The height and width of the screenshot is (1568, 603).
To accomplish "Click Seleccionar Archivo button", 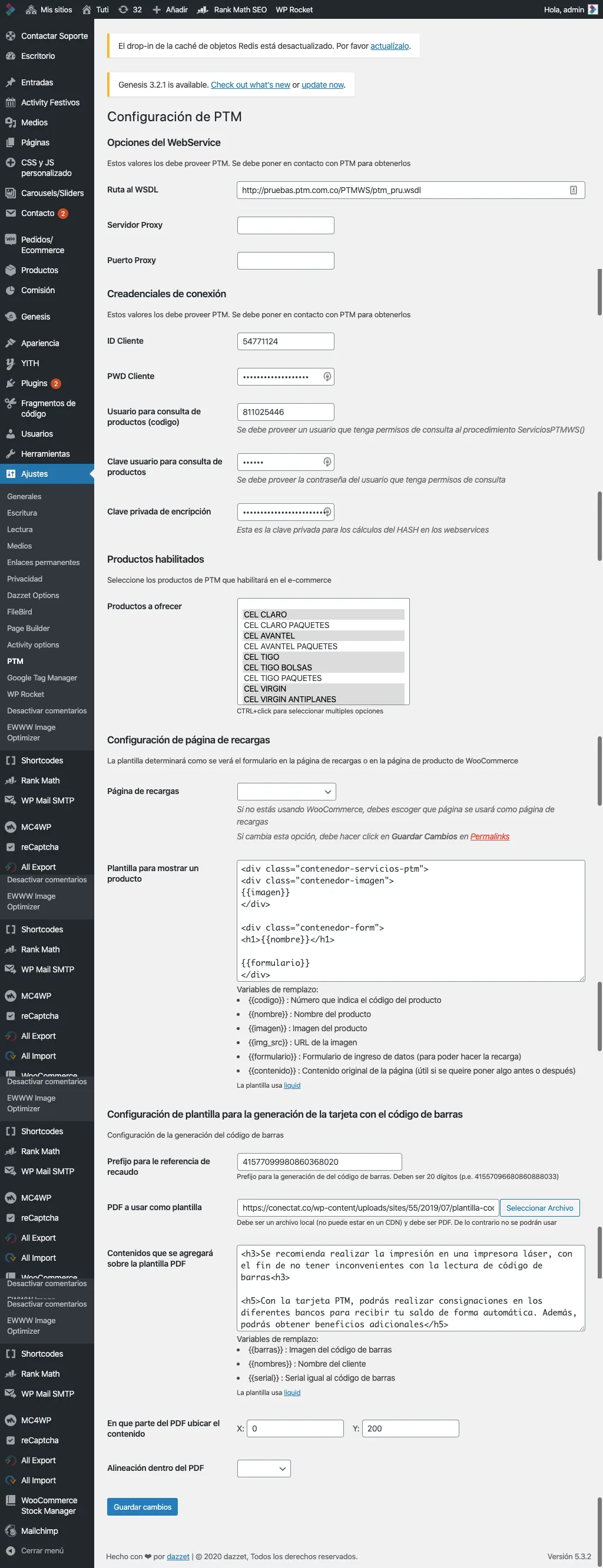I will [539, 1209].
